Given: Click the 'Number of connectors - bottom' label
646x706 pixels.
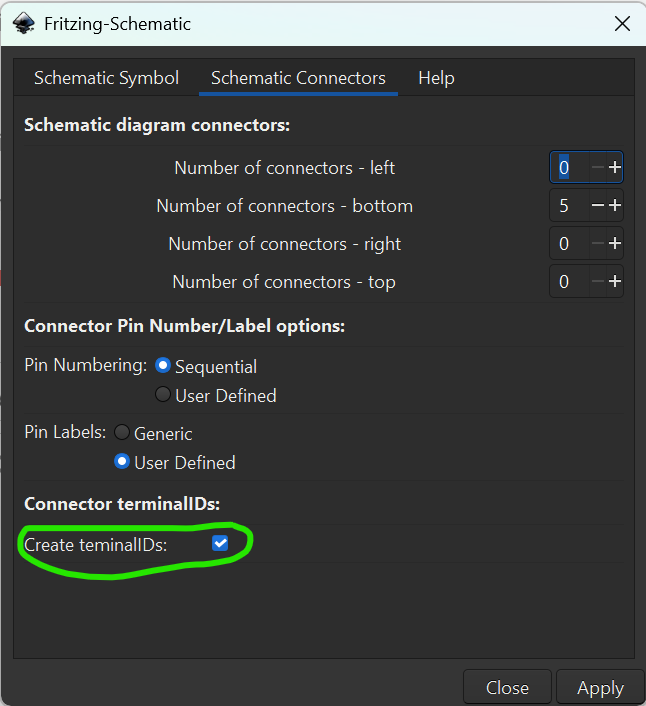Looking at the screenshot, I should pos(285,206).
